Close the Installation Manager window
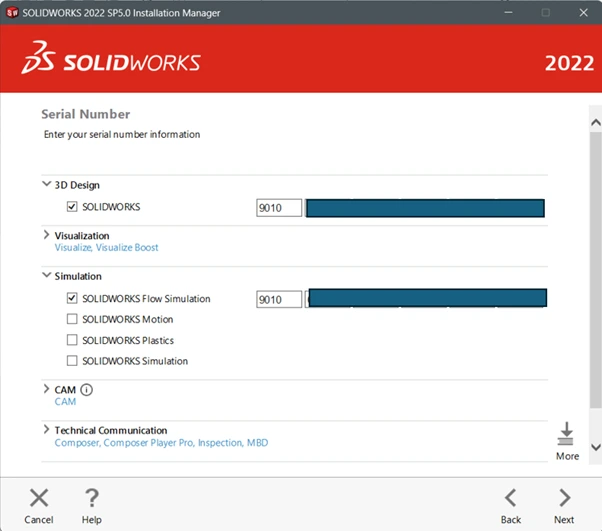The width and height of the screenshot is (602, 531). [584, 12]
